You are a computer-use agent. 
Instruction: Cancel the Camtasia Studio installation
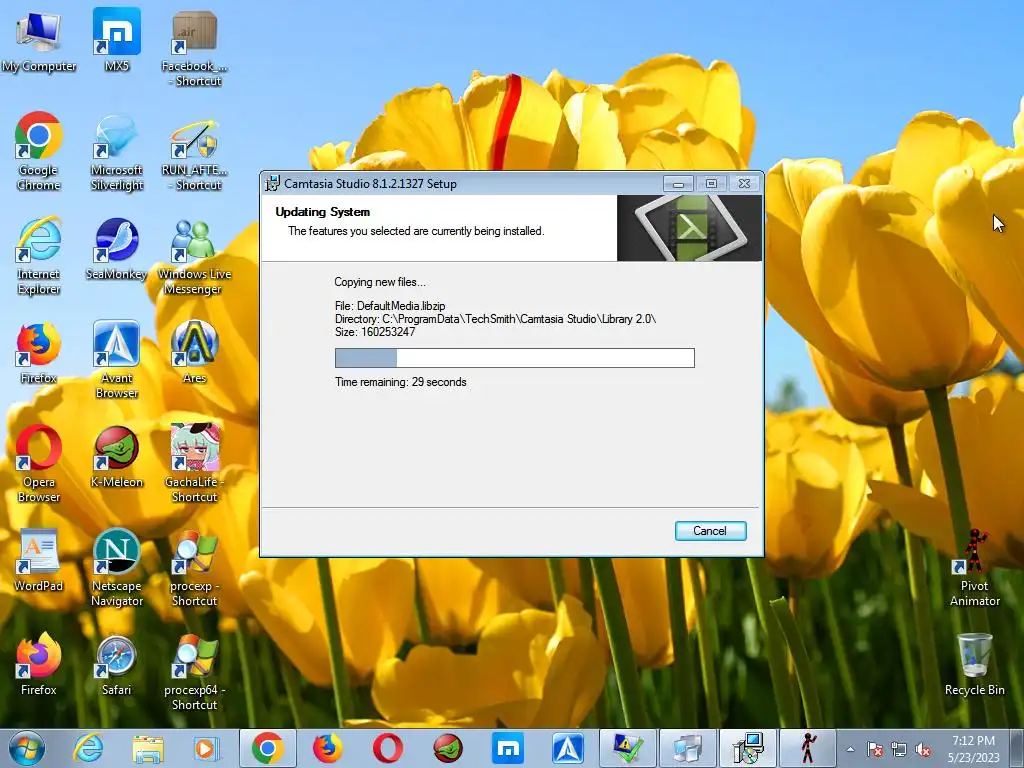(x=710, y=531)
